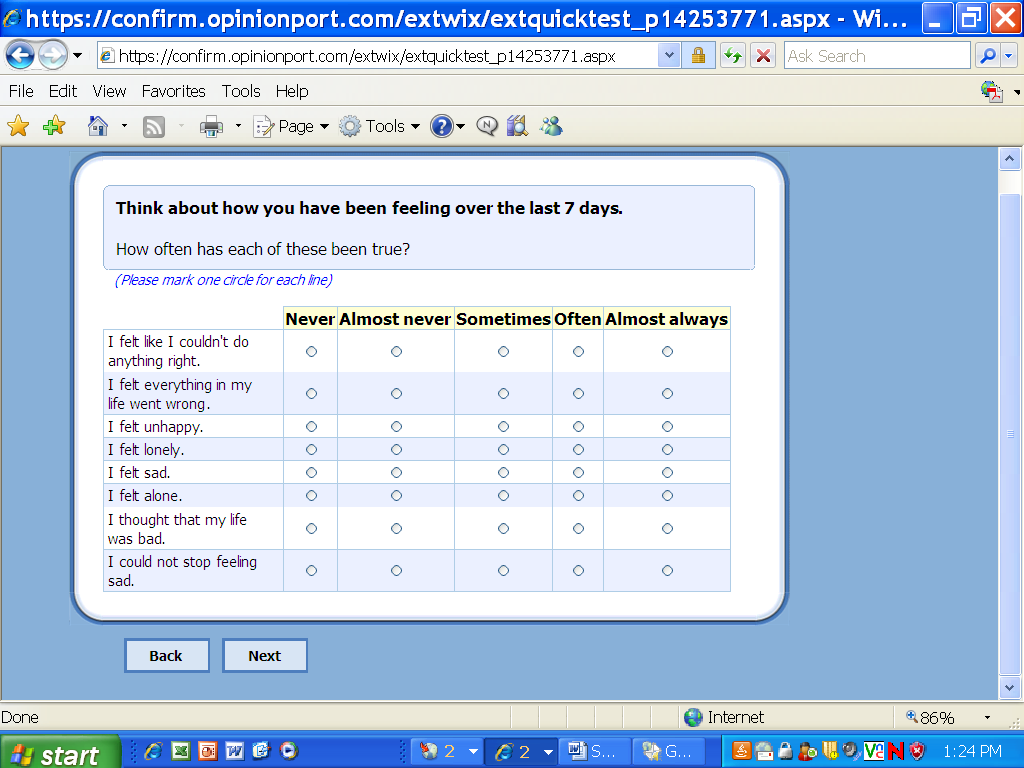Click the address bar URL field
1024x768 pixels.
coord(378,56)
